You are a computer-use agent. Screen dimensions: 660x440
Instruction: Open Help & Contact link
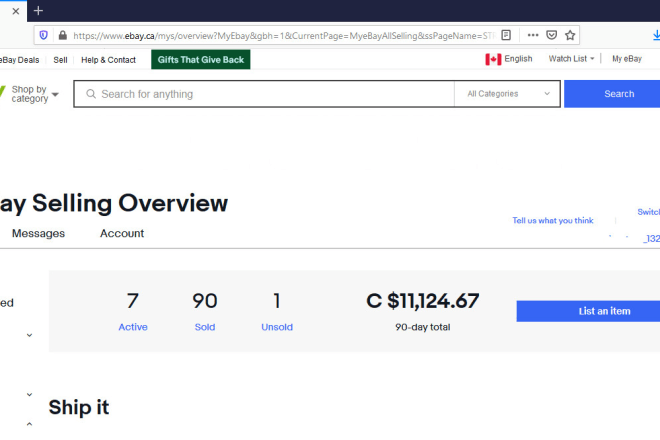tap(108, 60)
